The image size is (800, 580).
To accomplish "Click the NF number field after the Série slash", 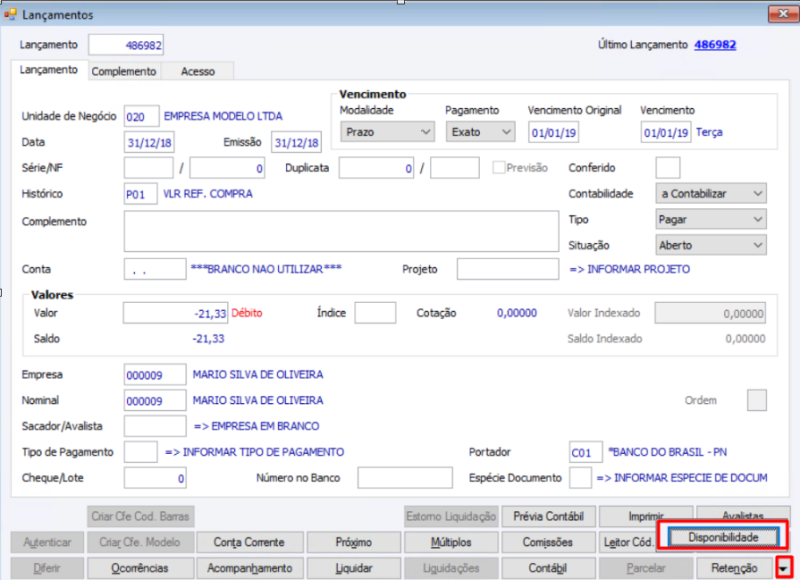I will click(x=227, y=168).
